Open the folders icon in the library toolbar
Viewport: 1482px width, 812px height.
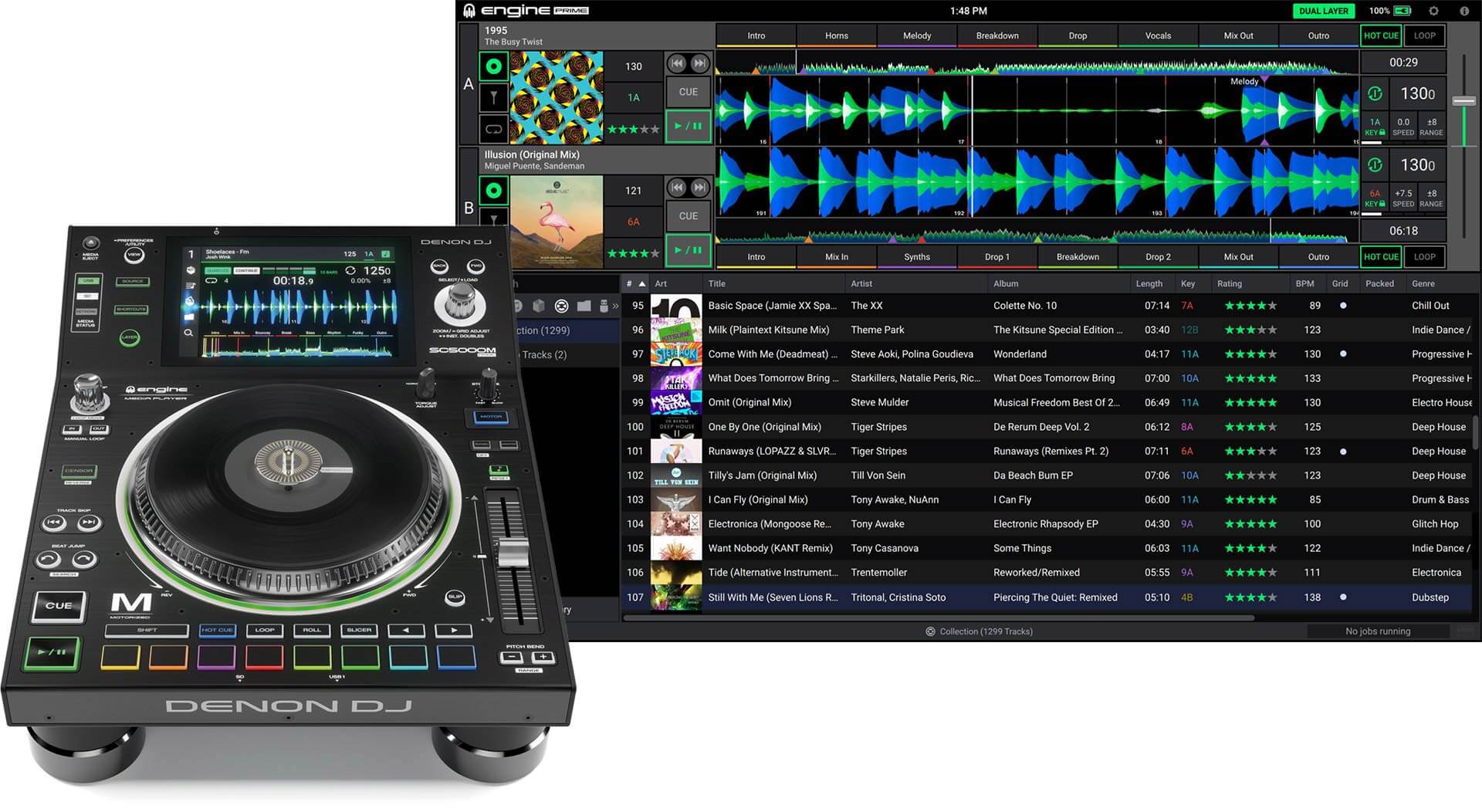[583, 306]
